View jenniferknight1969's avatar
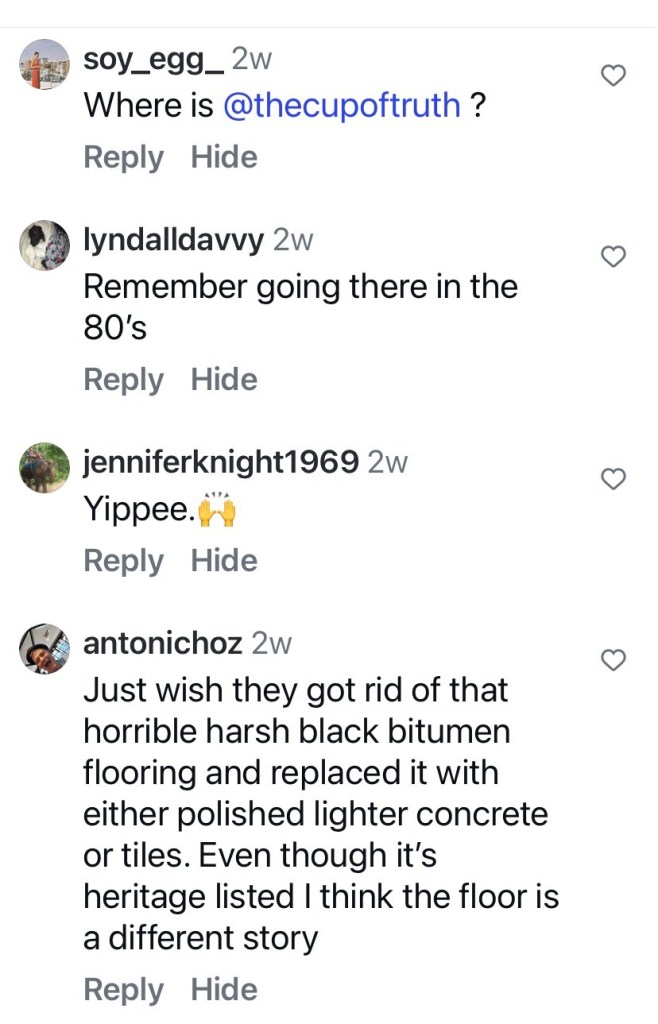658x1024 pixels. (45, 468)
